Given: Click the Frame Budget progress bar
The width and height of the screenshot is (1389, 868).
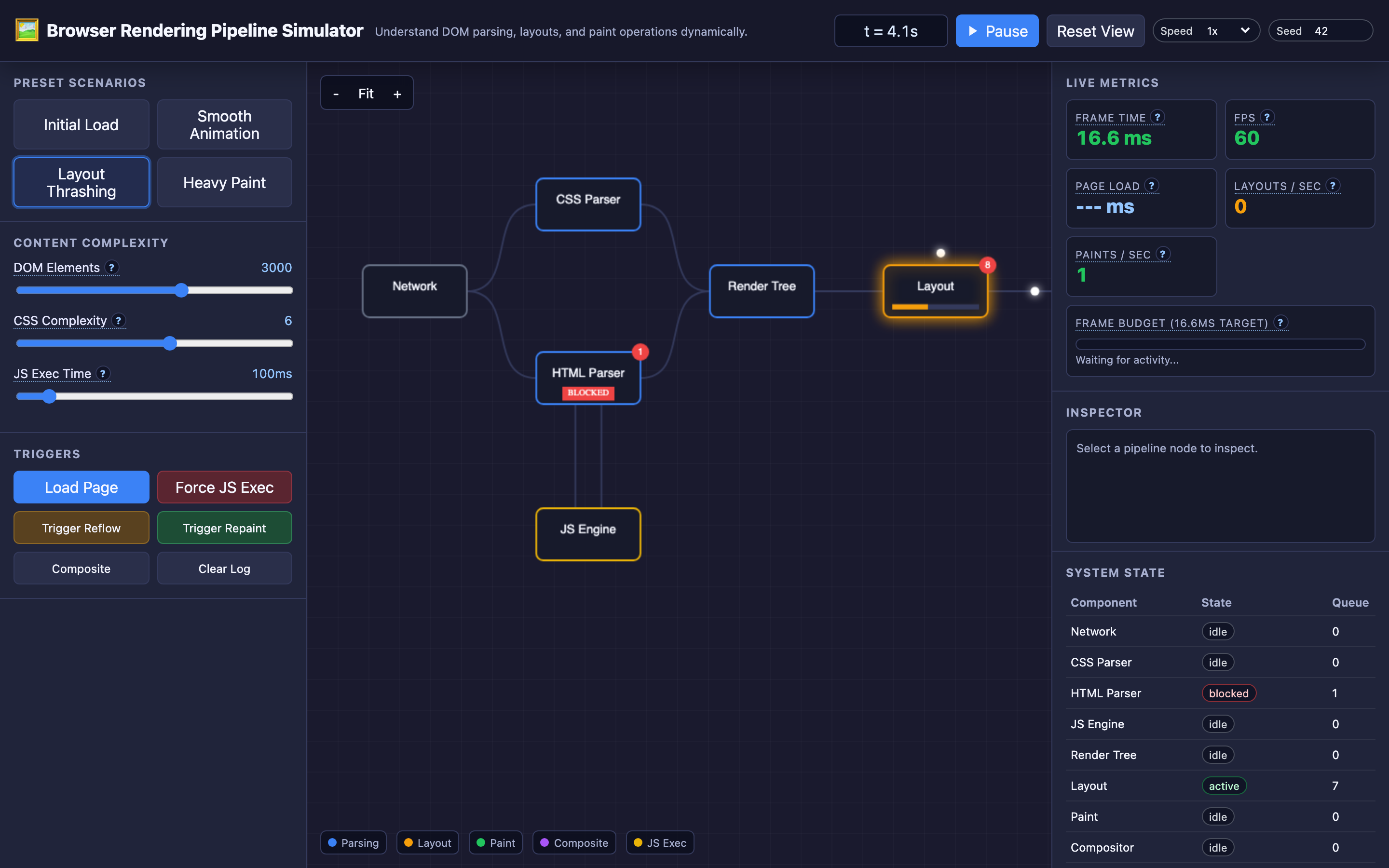Looking at the screenshot, I should tap(1220, 344).
